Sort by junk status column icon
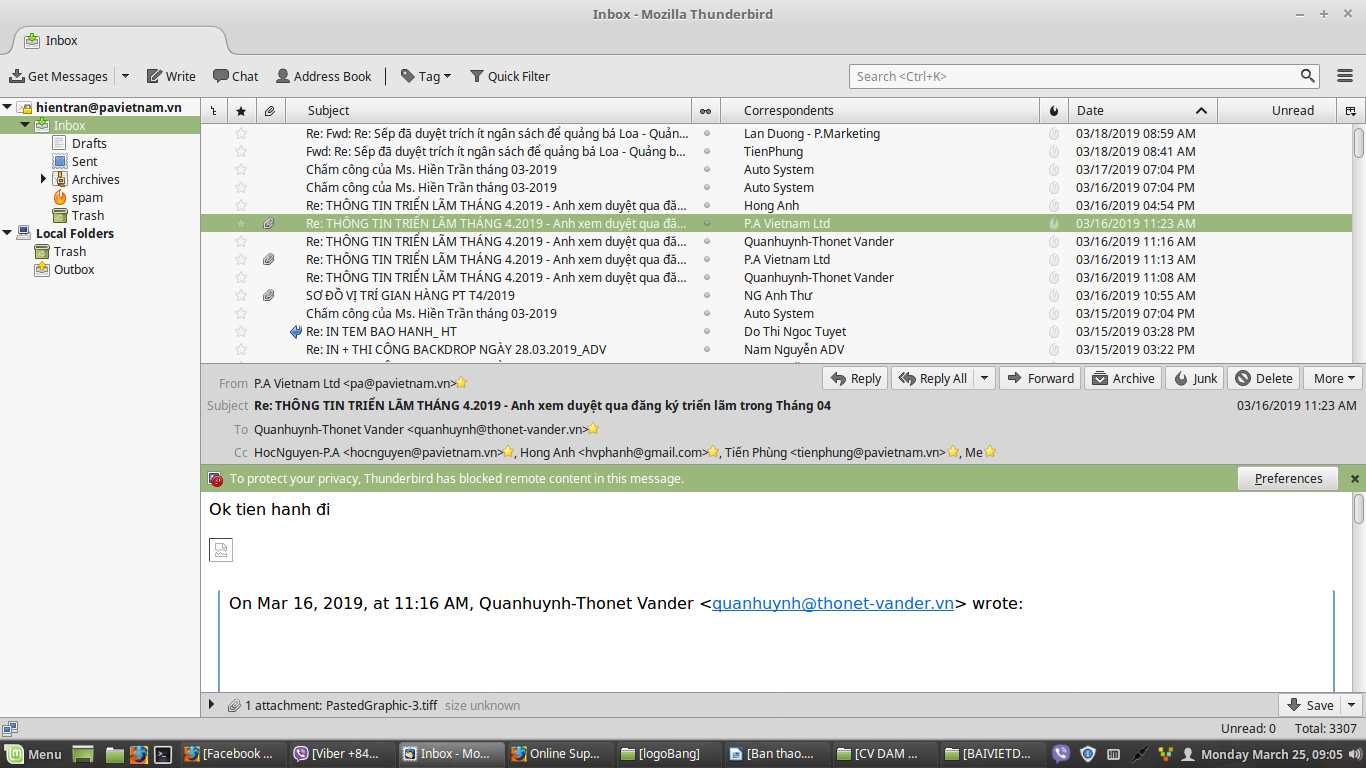Screen dimensions: 1366x768 [1054, 110]
